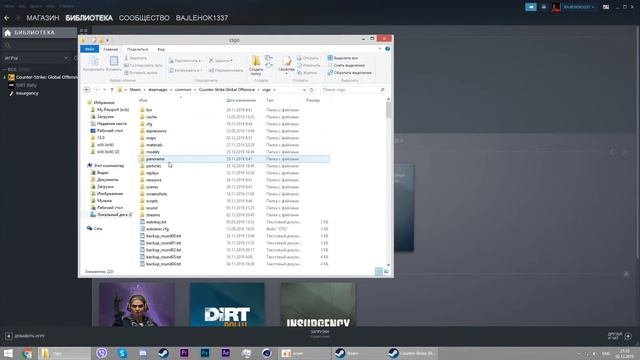Click Deselect all in the ribbon
The width and height of the screenshot is (640, 360).
(346, 65)
